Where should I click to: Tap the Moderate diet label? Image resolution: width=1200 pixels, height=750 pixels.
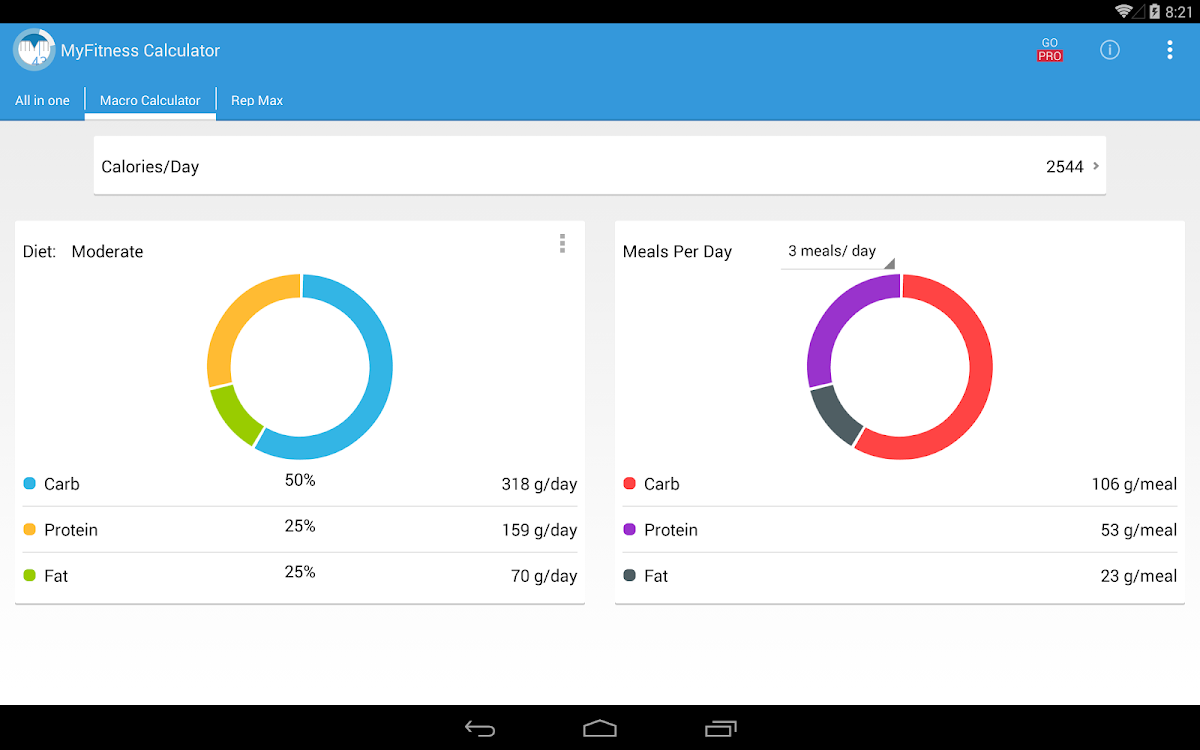(x=107, y=252)
